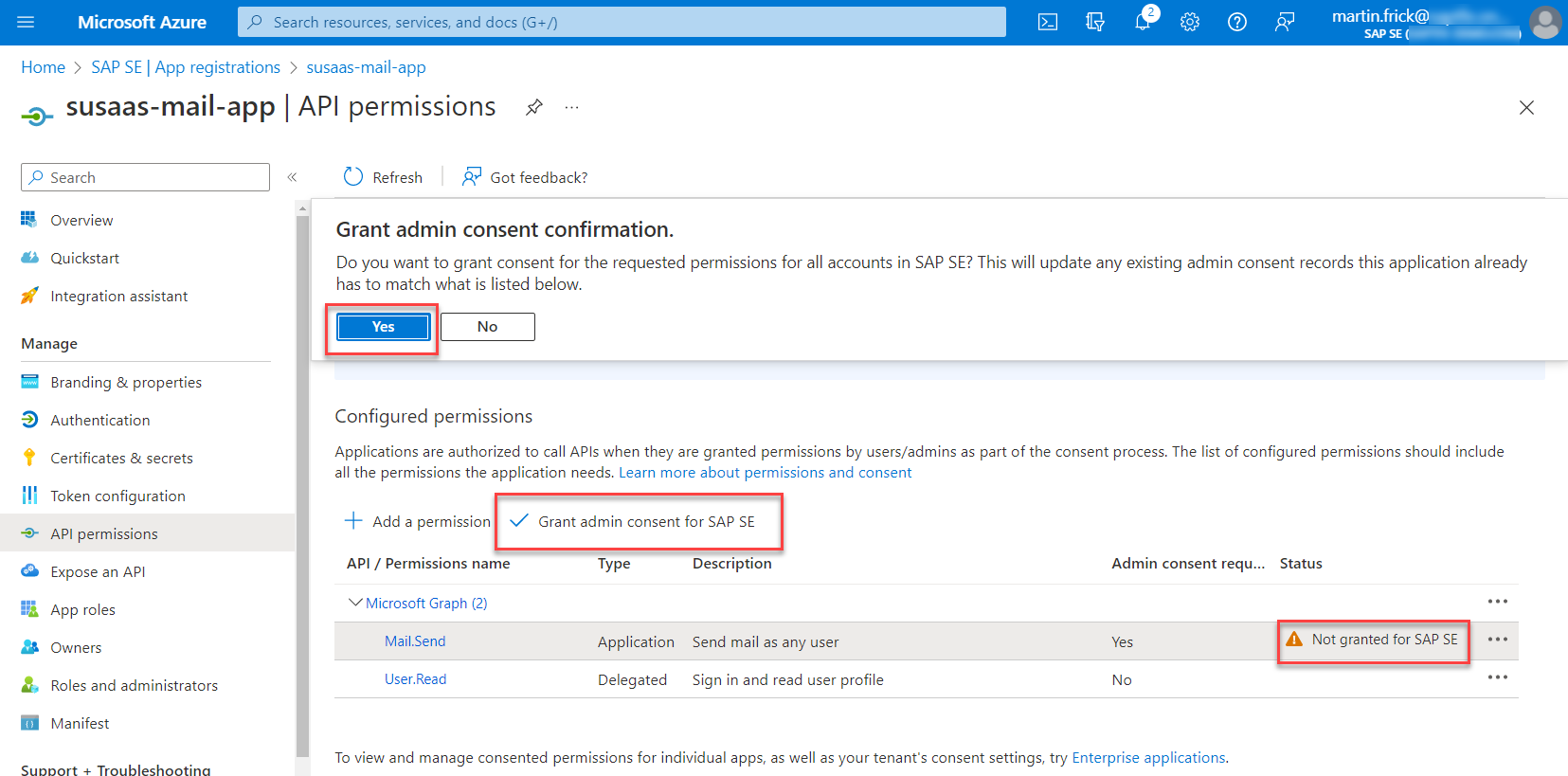The image size is (1568, 776).
Task: Open the Microsoft Graph (2) link
Action: [x=426, y=603]
